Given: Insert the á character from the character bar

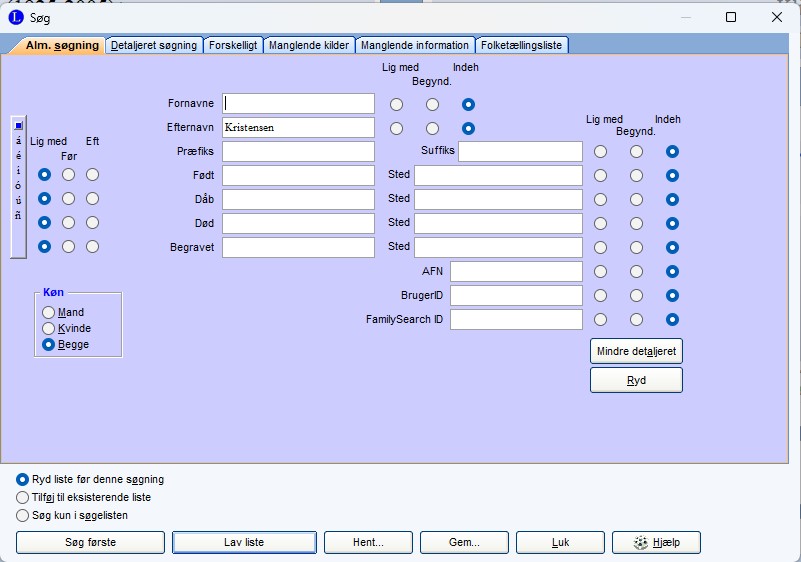Looking at the screenshot, I should pos(18,141).
